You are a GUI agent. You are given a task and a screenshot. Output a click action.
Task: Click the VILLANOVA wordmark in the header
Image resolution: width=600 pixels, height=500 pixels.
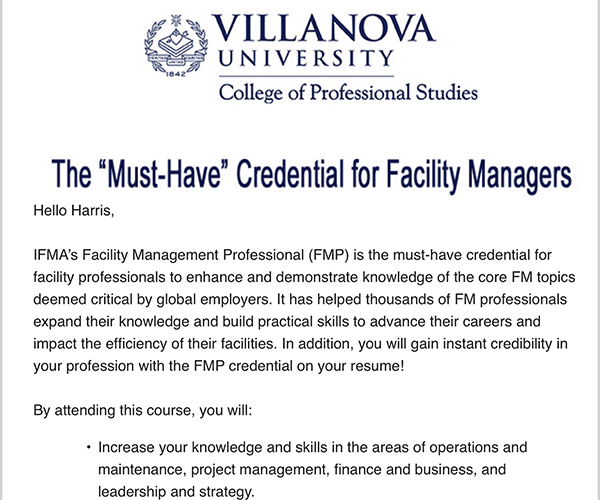pos(323,28)
